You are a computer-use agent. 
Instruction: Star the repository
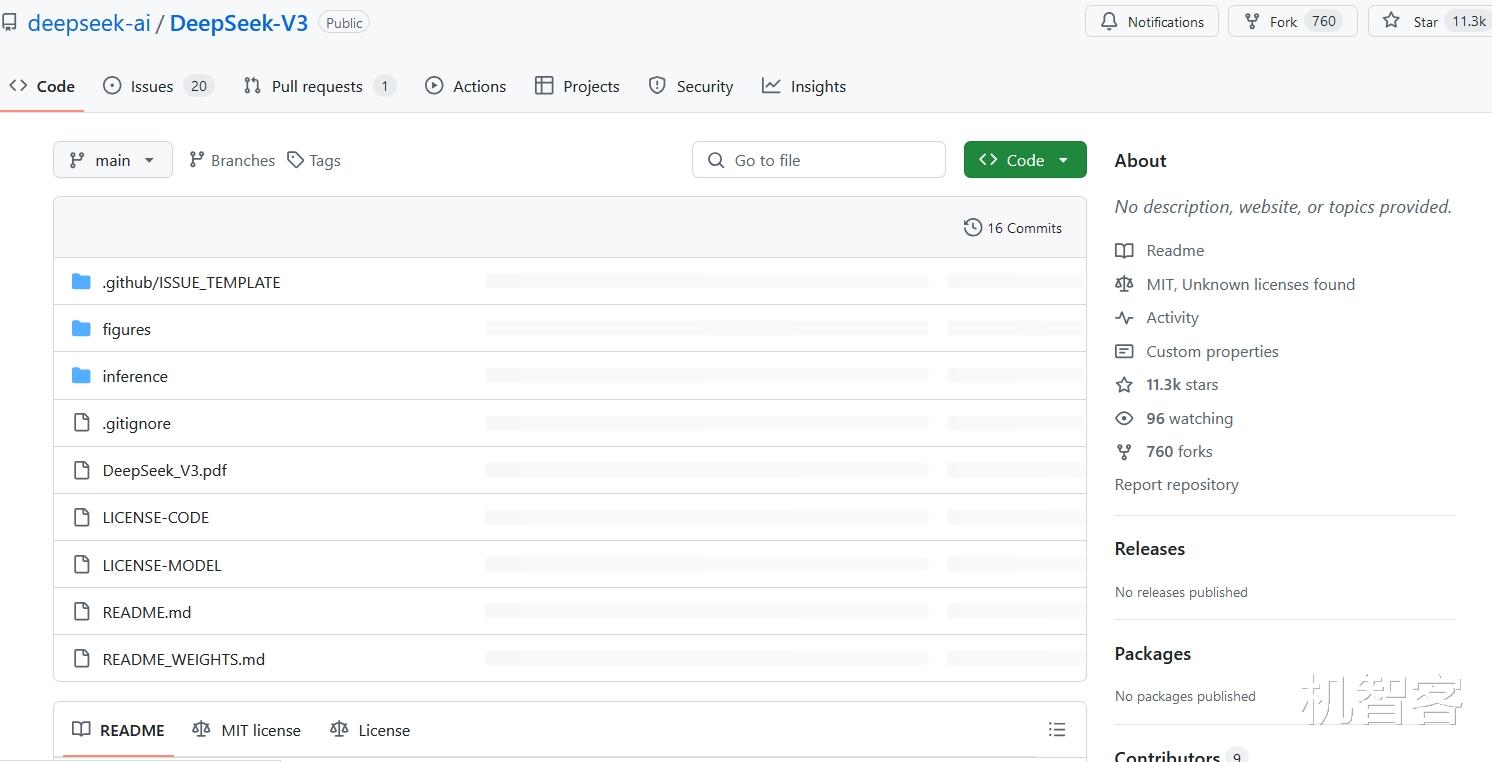point(1430,21)
